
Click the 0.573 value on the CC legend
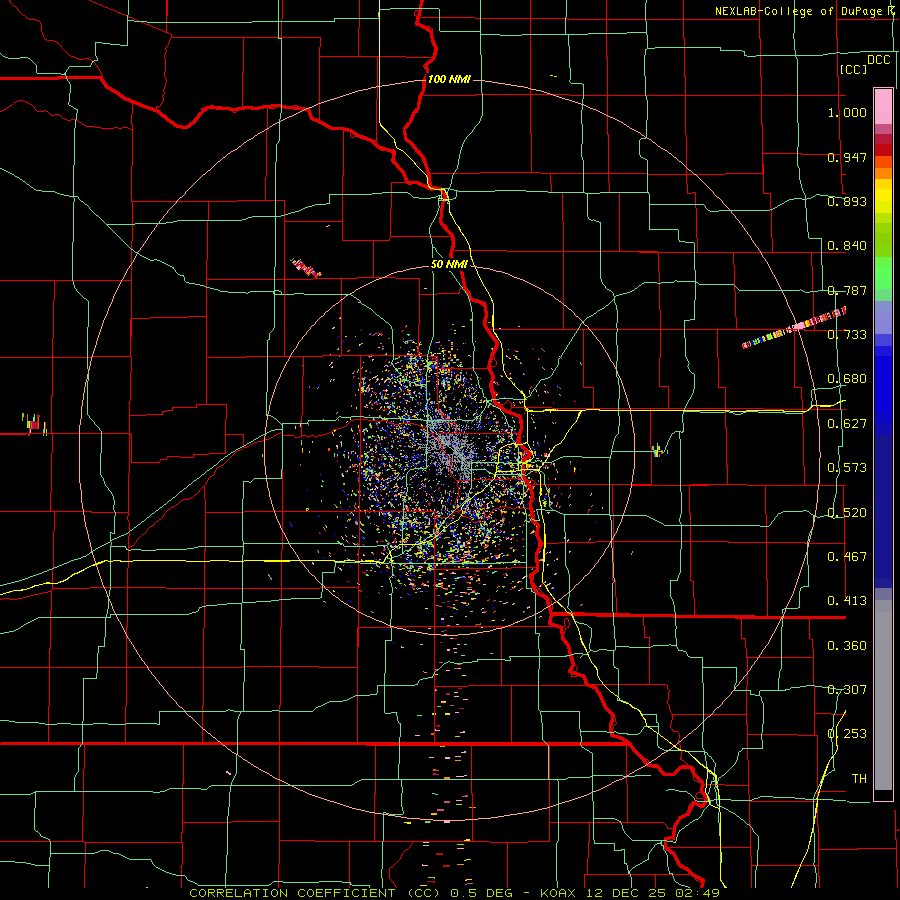pos(847,468)
